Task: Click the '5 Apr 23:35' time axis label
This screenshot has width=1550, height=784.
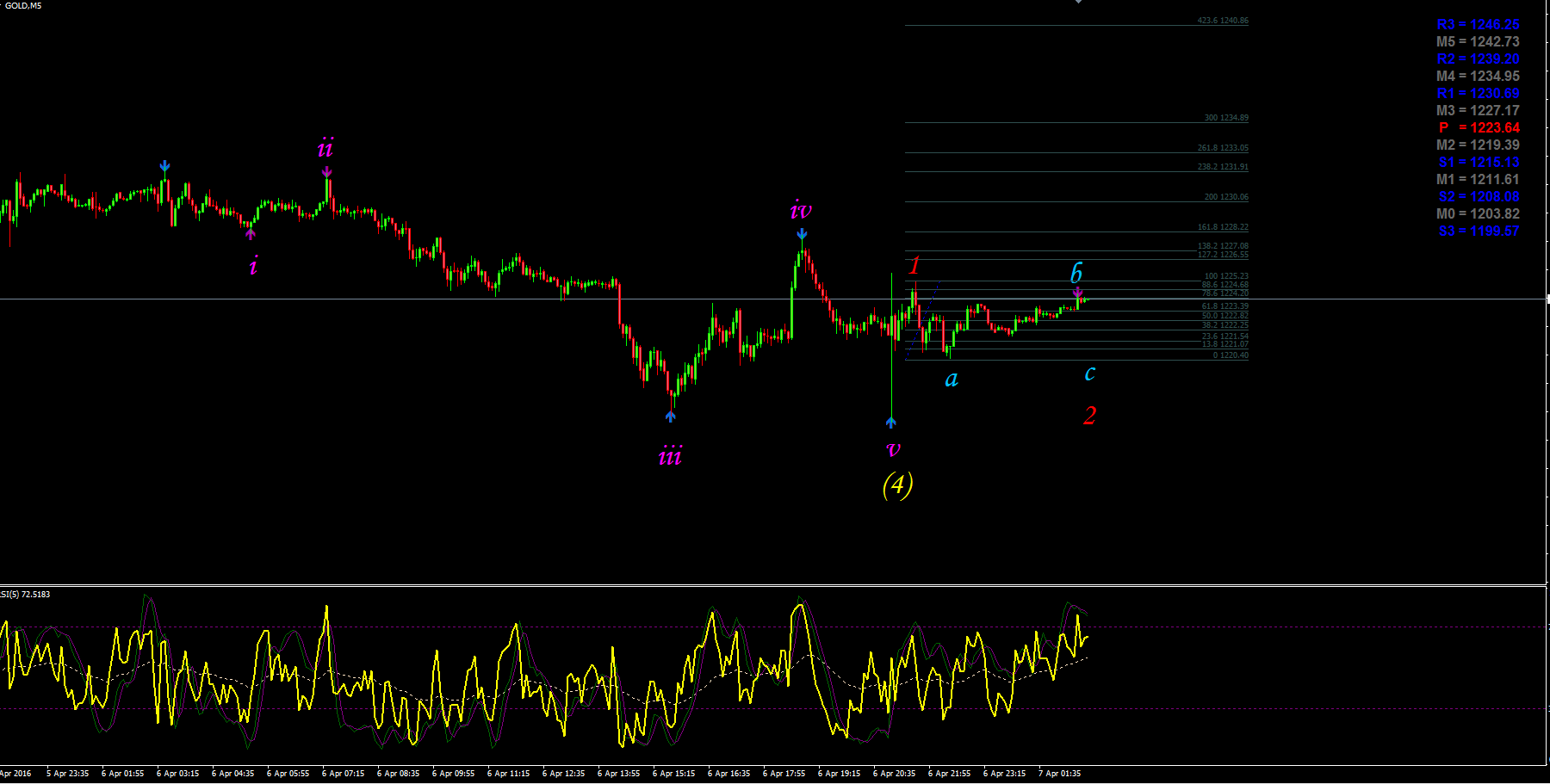Action: coord(68,774)
